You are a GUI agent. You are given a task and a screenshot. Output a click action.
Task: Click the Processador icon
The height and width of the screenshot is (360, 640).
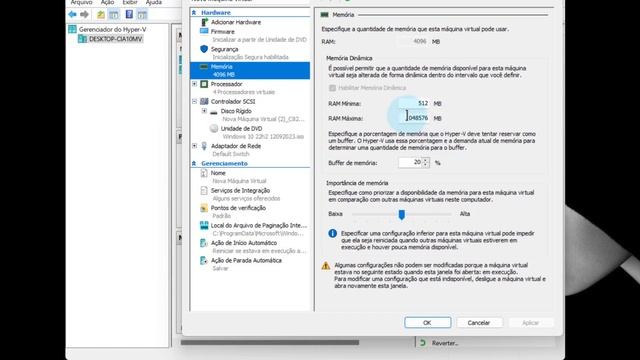(204, 84)
